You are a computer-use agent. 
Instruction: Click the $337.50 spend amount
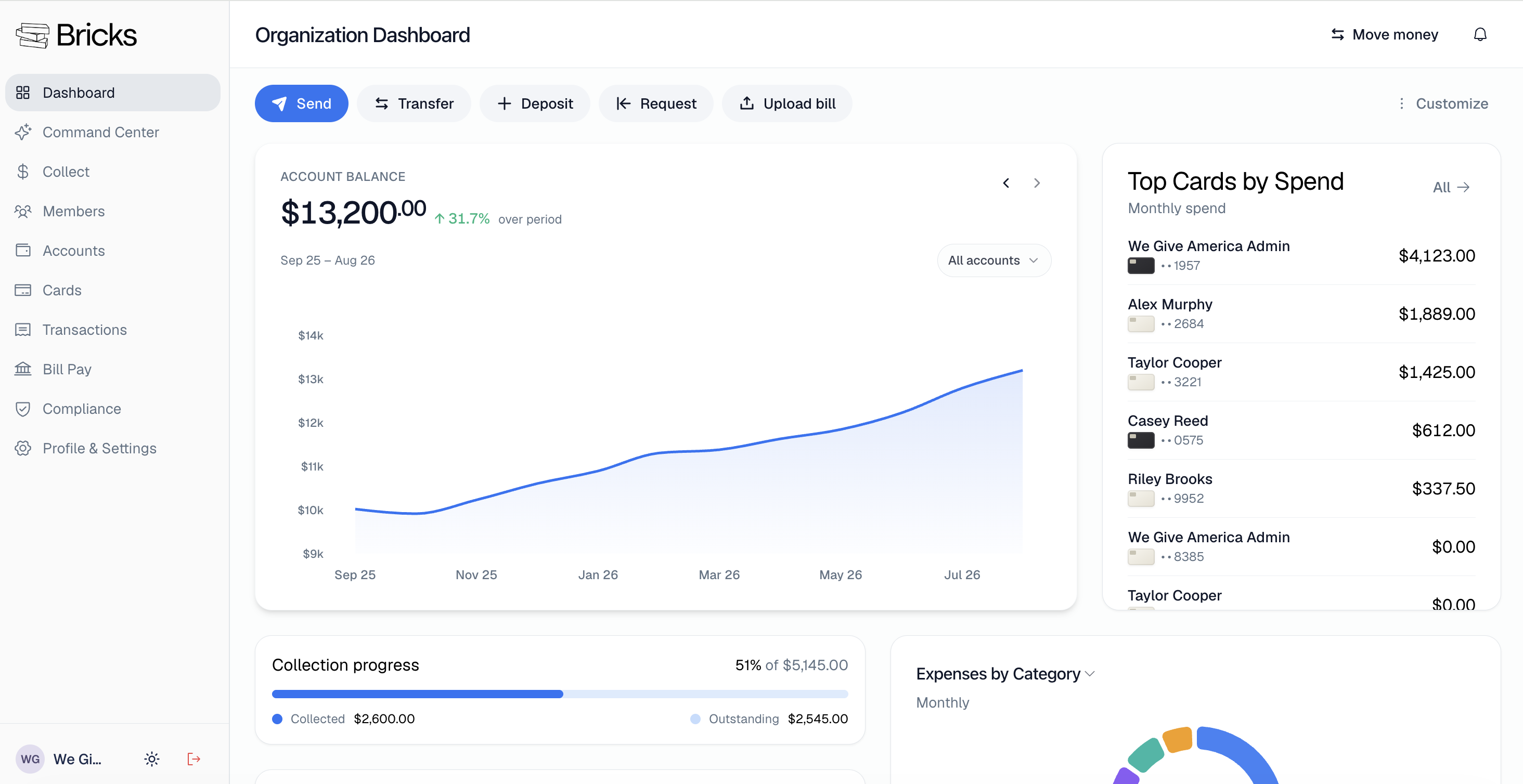point(1443,489)
